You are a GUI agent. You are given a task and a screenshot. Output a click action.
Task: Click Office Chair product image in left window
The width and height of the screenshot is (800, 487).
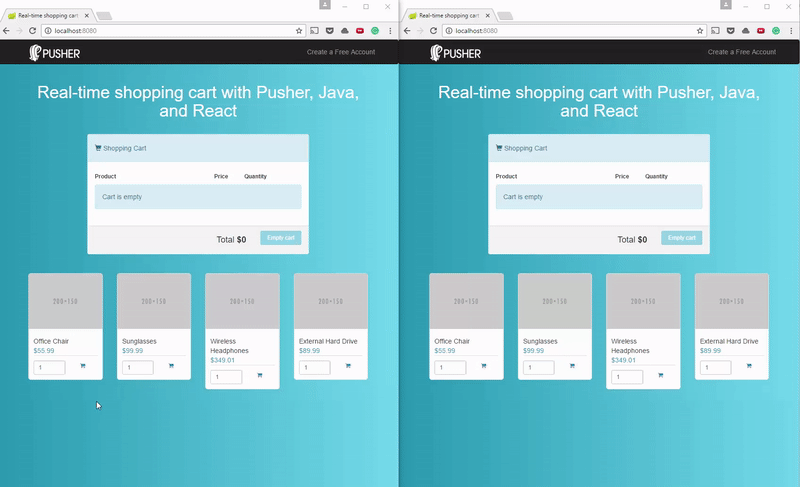coord(65,301)
